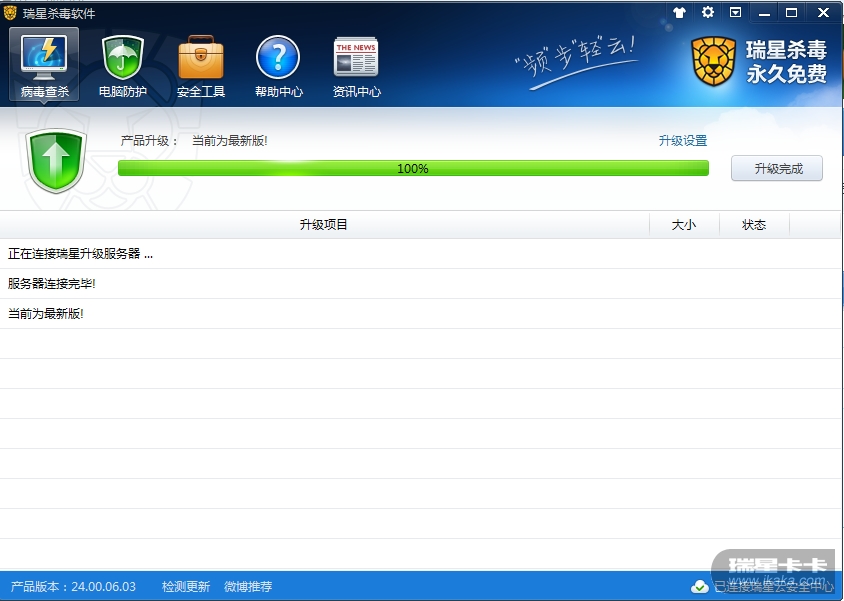Click the 产品版本：24.00.06.03 text

click(x=73, y=586)
